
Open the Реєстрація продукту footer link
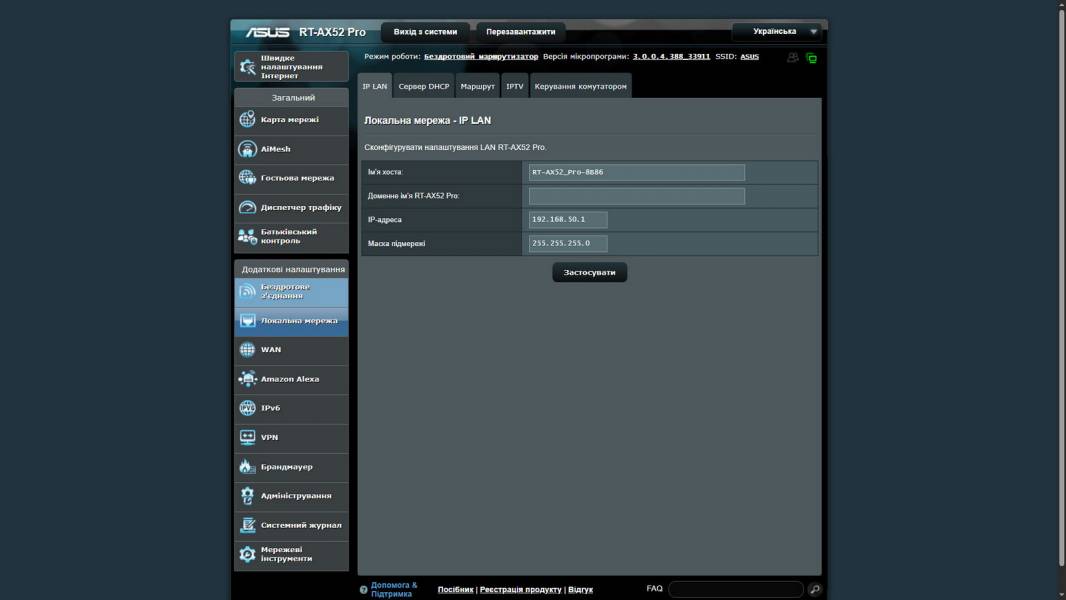[x=520, y=590]
